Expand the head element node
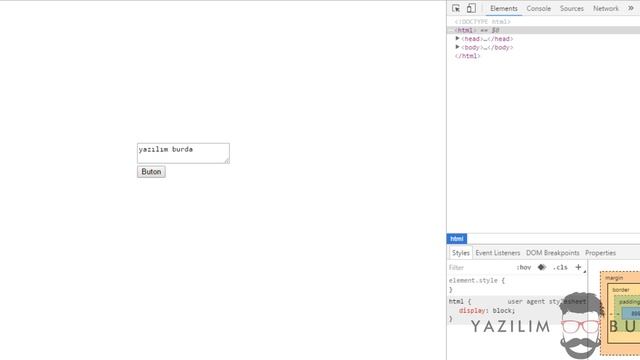Screen dimensions: 640x360 [458, 38]
